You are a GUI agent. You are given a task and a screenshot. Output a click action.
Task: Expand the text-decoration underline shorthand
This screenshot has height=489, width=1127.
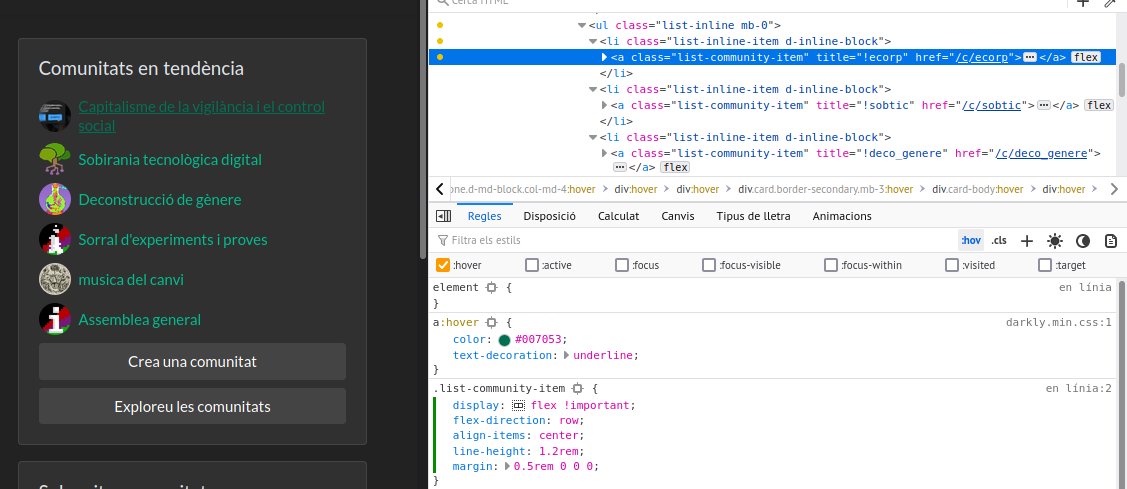click(x=566, y=355)
